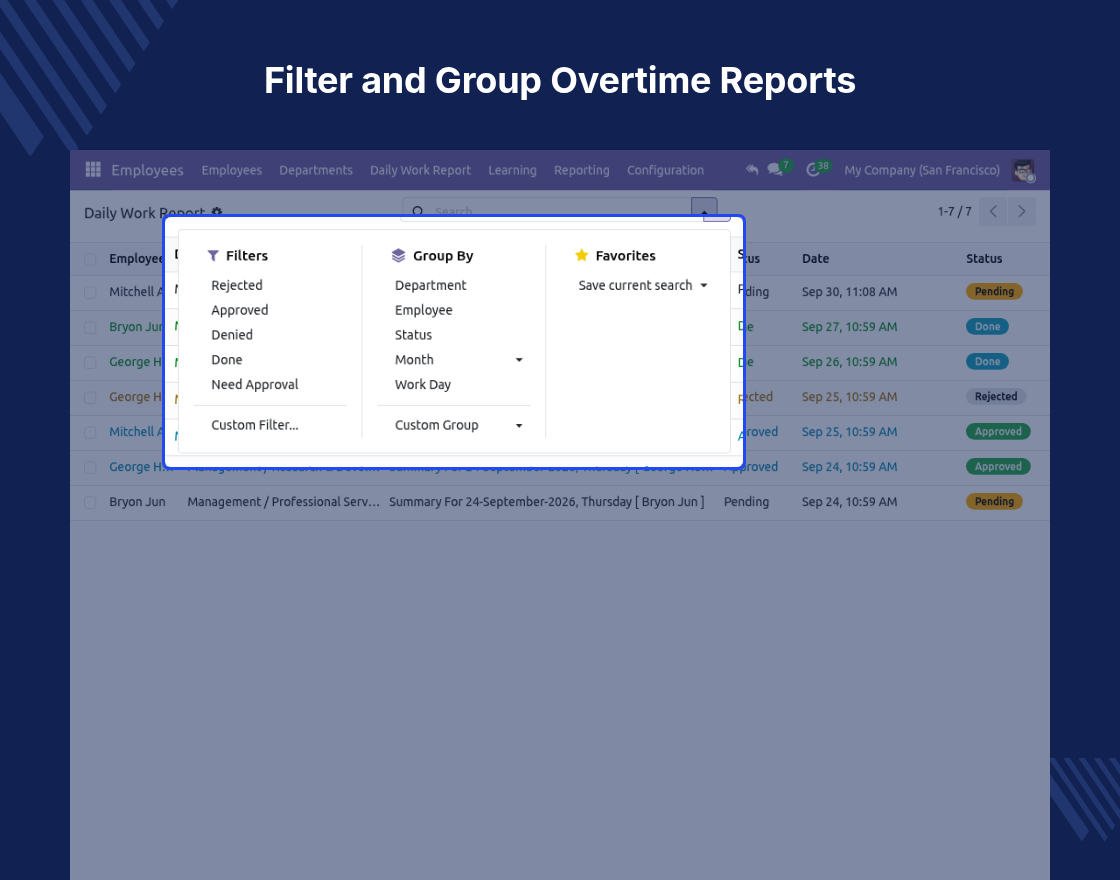Open the Configuration menu
Image resolution: width=1120 pixels, height=880 pixels.
[x=665, y=170]
